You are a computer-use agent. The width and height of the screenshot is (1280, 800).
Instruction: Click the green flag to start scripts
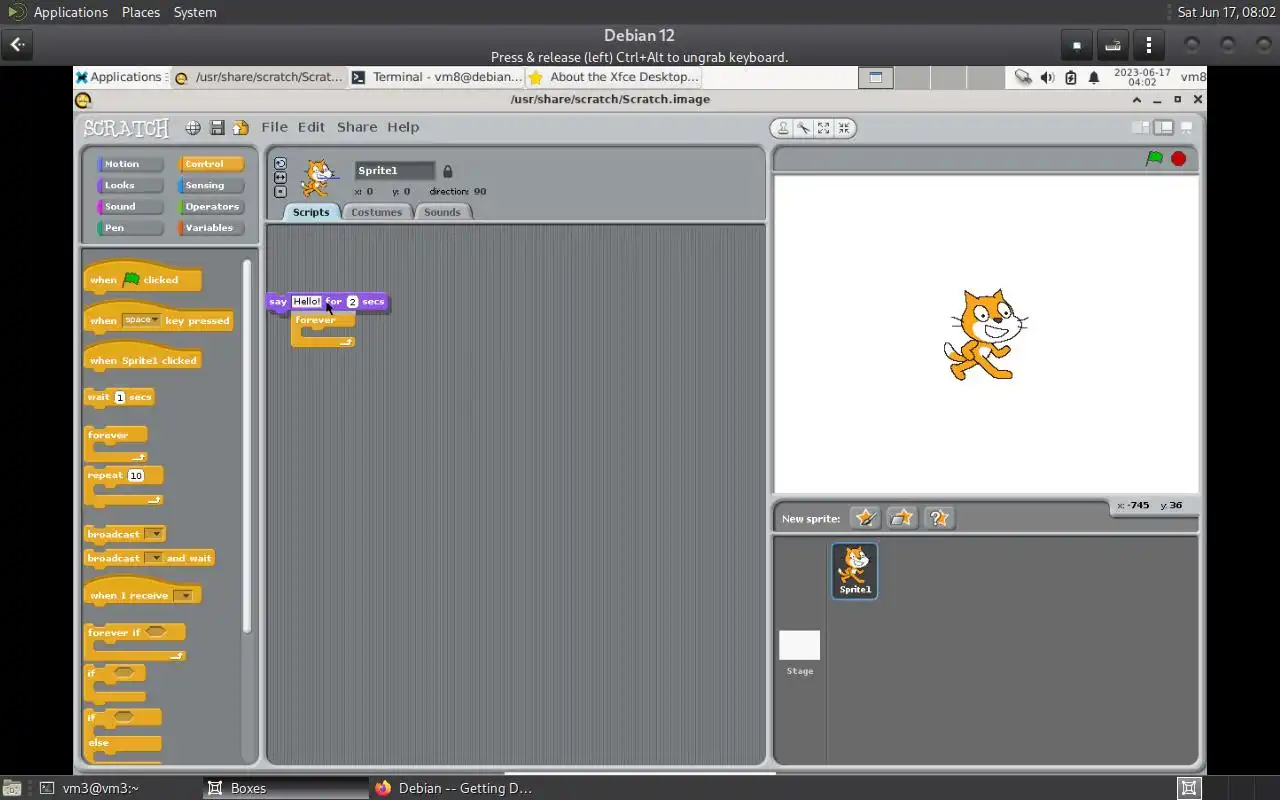pyautogui.click(x=1154, y=158)
